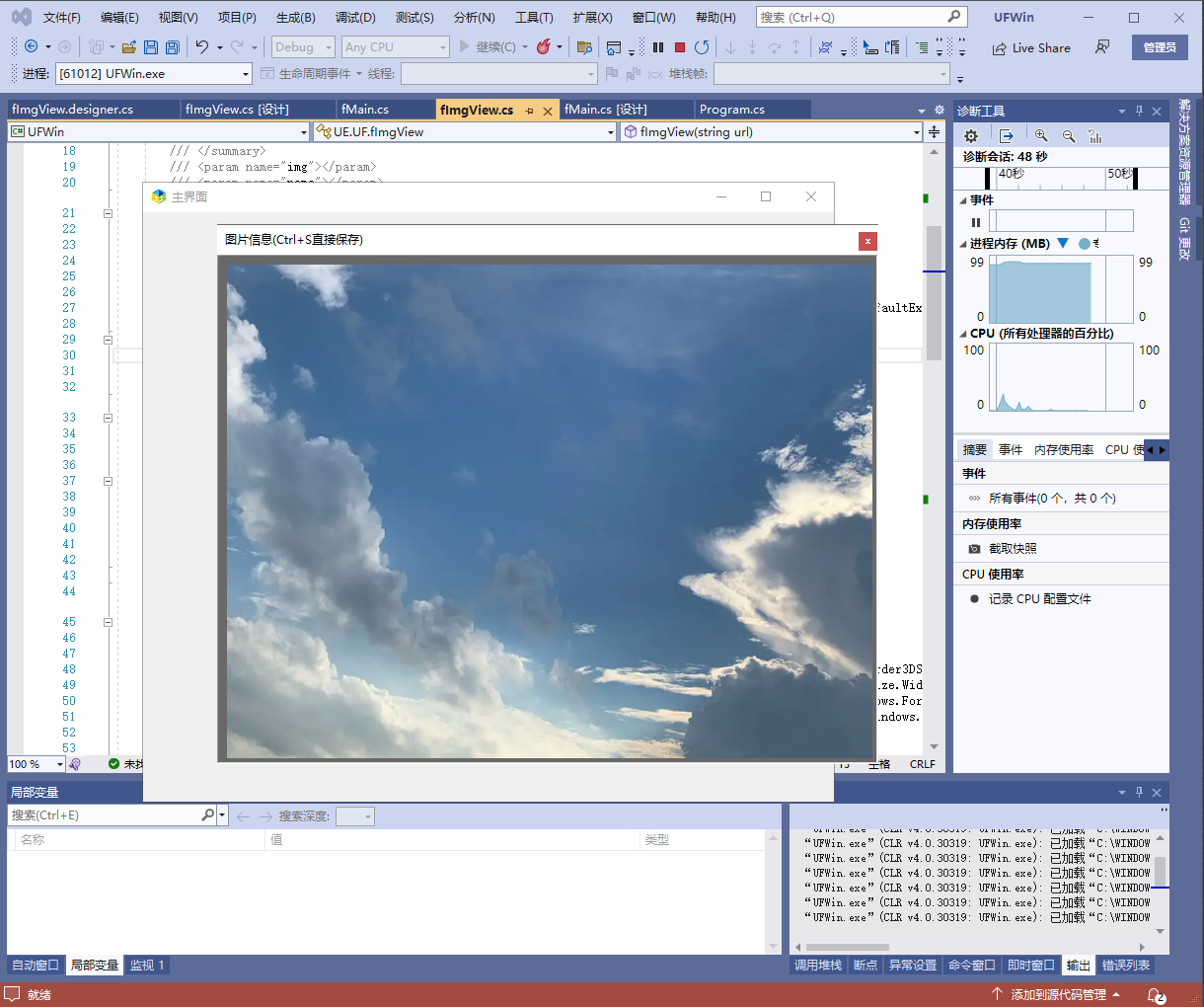Click the red Stop Debugging icon

point(680,47)
